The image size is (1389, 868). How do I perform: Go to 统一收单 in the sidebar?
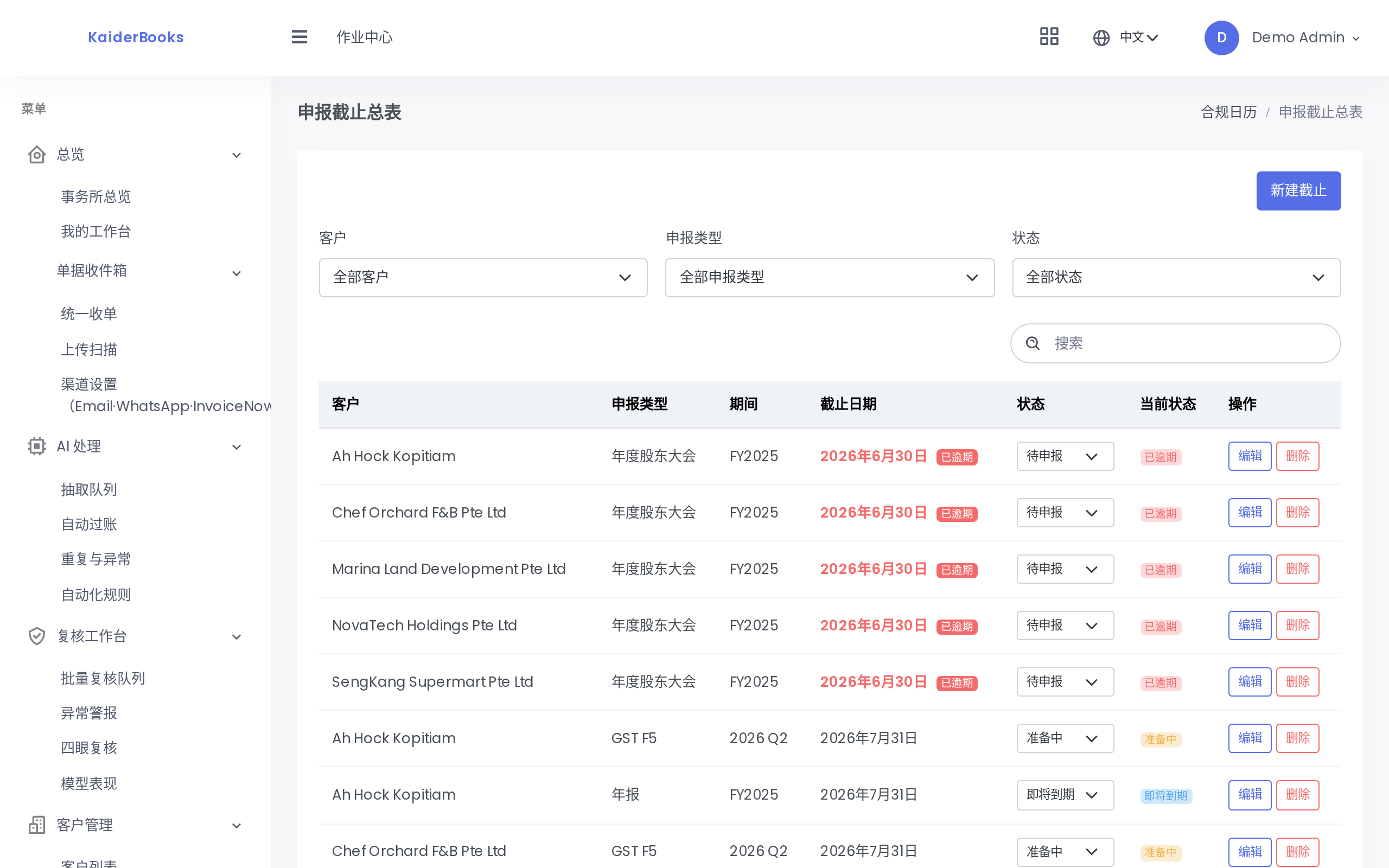click(89, 314)
